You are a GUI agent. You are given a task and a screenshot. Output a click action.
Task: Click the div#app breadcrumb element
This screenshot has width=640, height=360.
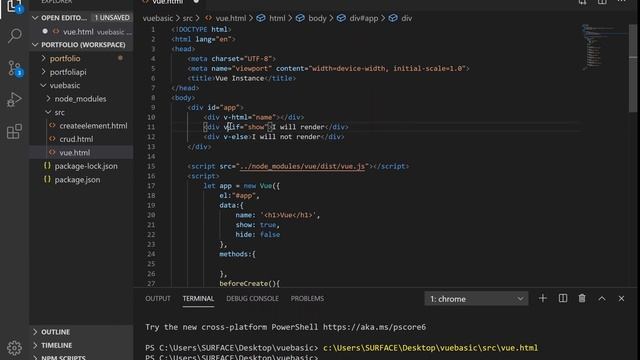pos(364,18)
